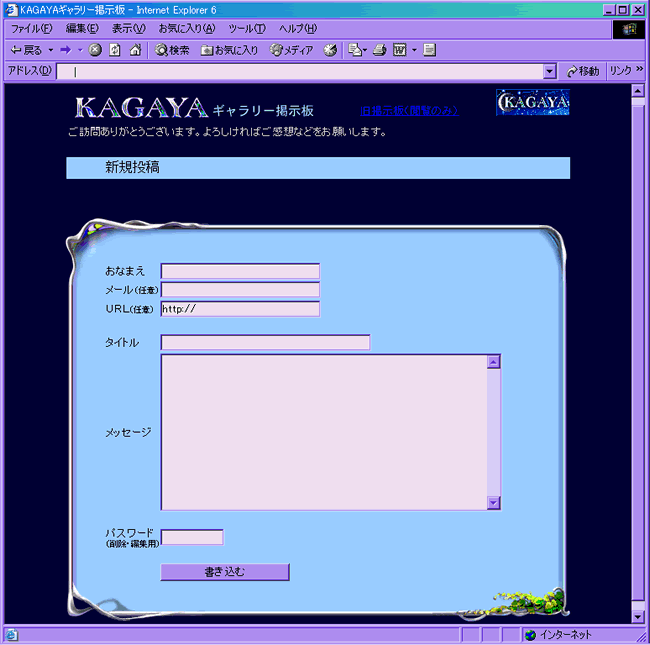
Task: Click the 新規投稿 heading text
Action: click(132, 167)
